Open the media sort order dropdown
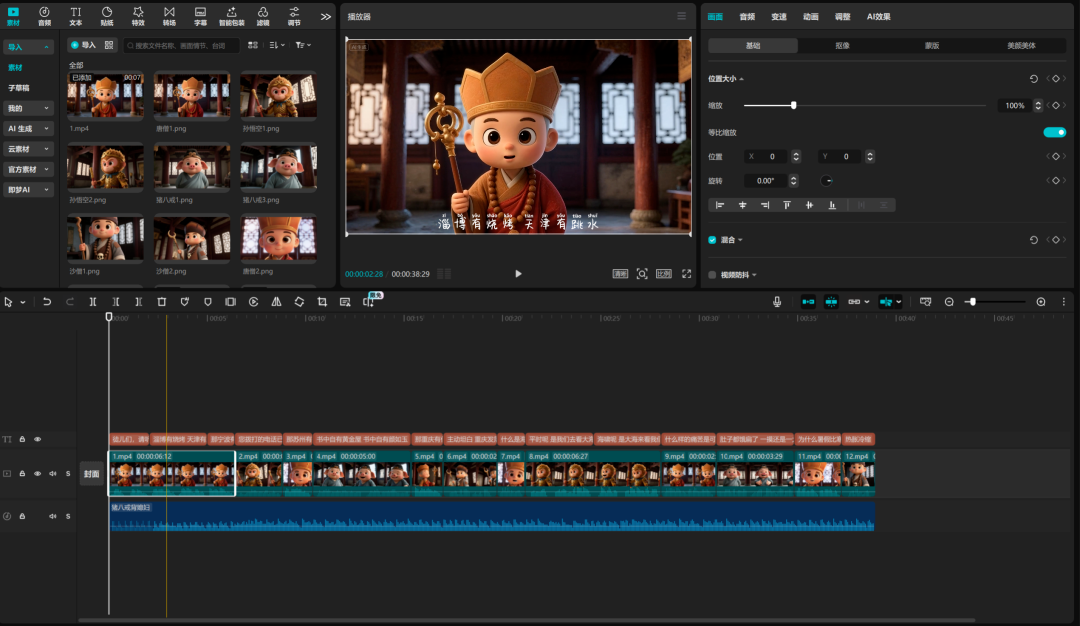Viewport: 1080px width, 626px height. click(x=277, y=45)
